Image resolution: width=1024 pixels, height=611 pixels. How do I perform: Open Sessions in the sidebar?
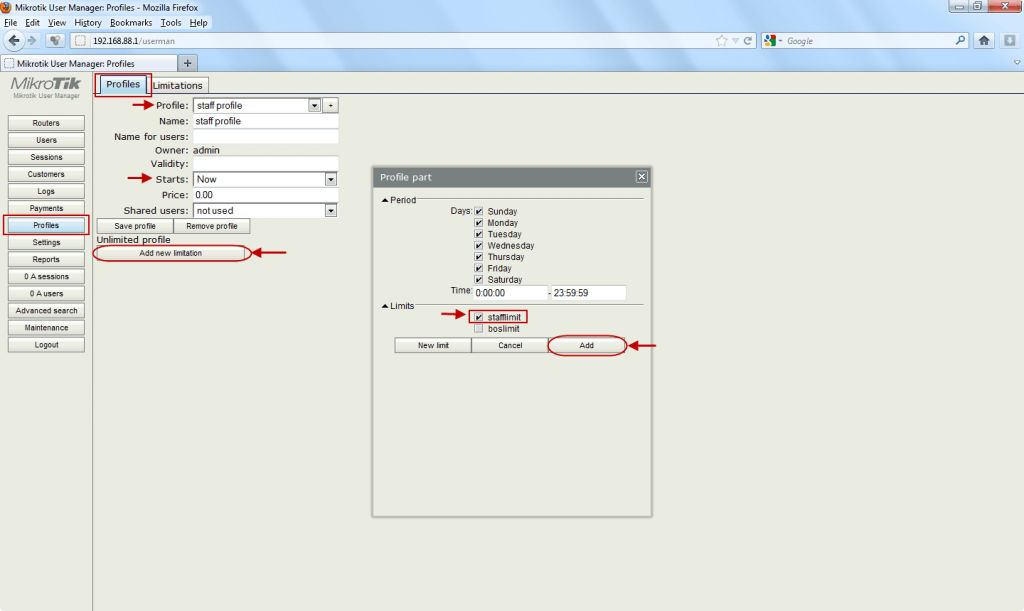(46, 157)
